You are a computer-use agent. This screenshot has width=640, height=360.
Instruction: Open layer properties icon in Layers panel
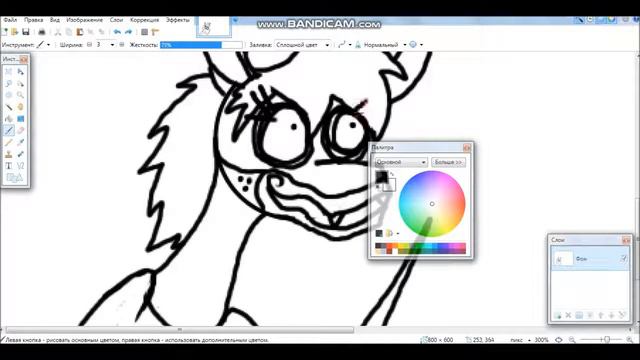622,316
